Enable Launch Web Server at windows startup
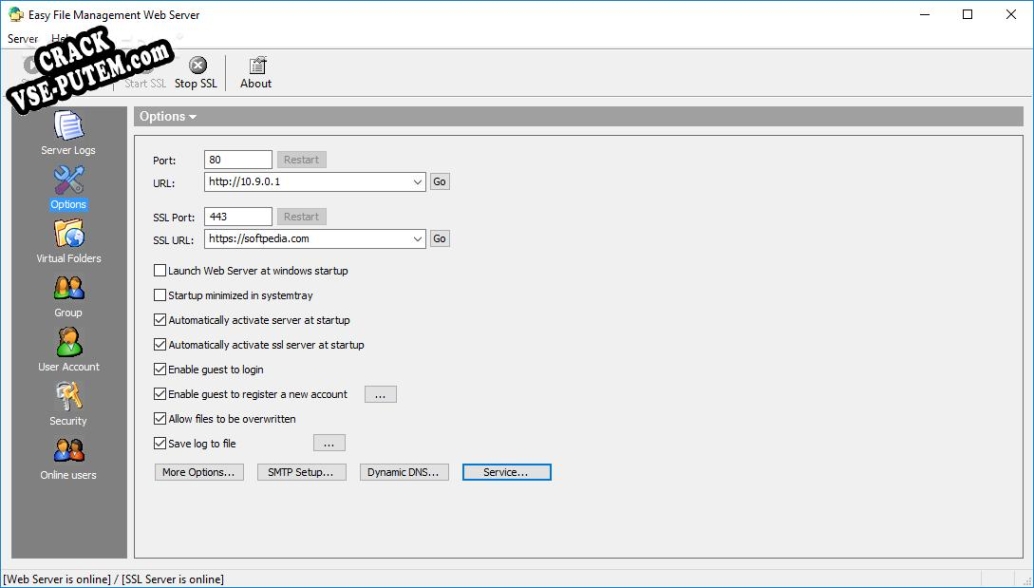 pyautogui.click(x=160, y=271)
